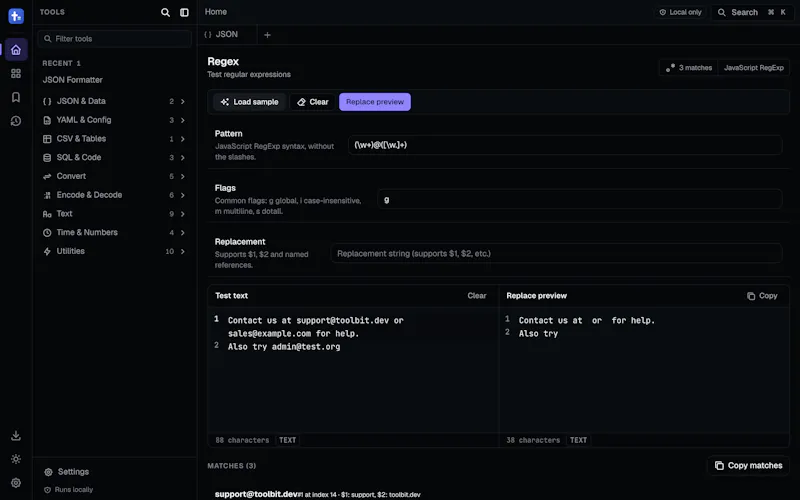Click the Filter tools input
The width and height of the screenshot is (800, 500).
pos(114,39)
